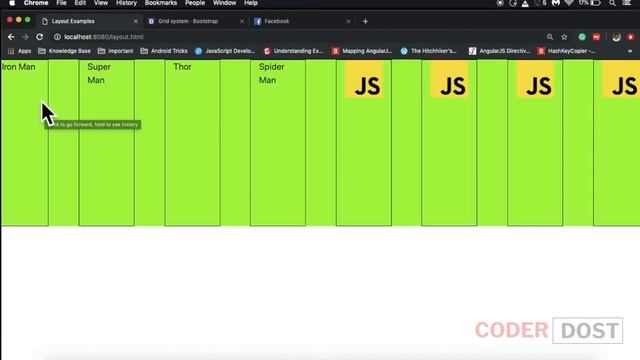This screenshot has width=640, height=360.
Task: Bookmark this page with star icon
Action: [564, 37]
